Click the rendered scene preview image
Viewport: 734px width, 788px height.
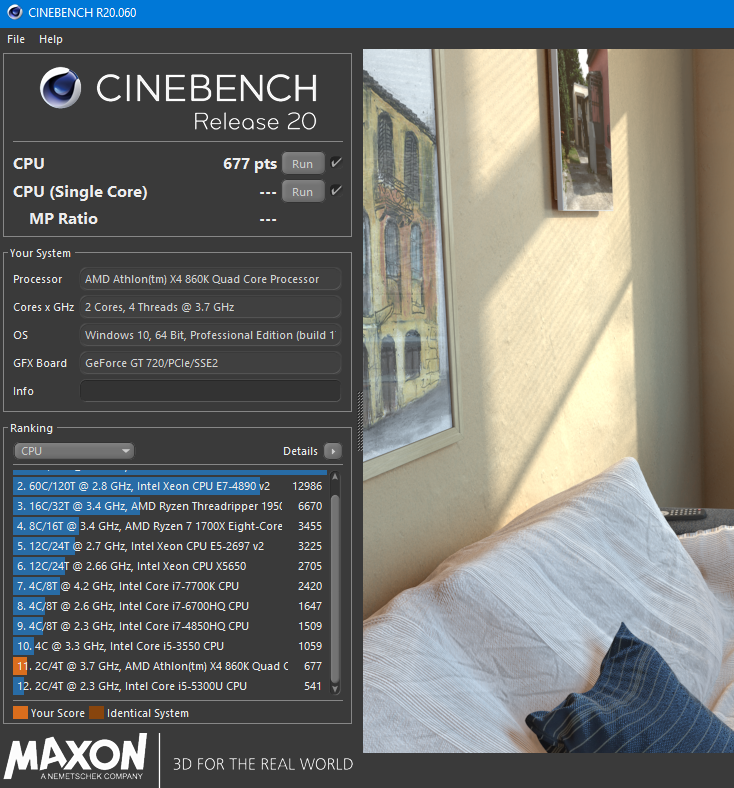tap(548, 401)
